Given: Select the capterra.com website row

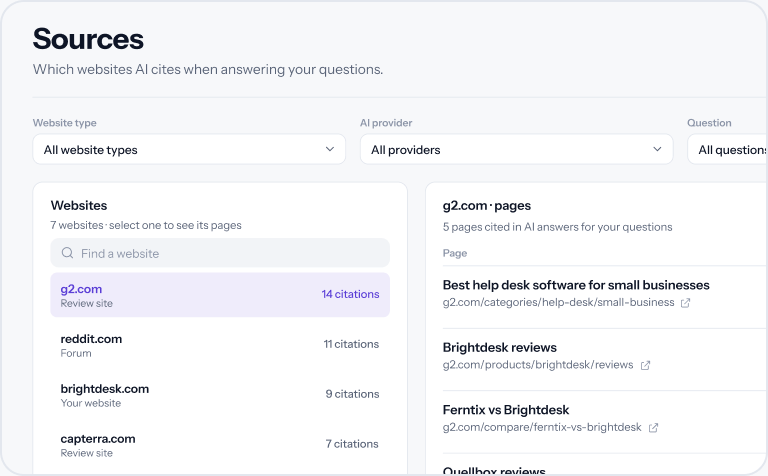Looking at the screenshot, I should pos(220,445).
